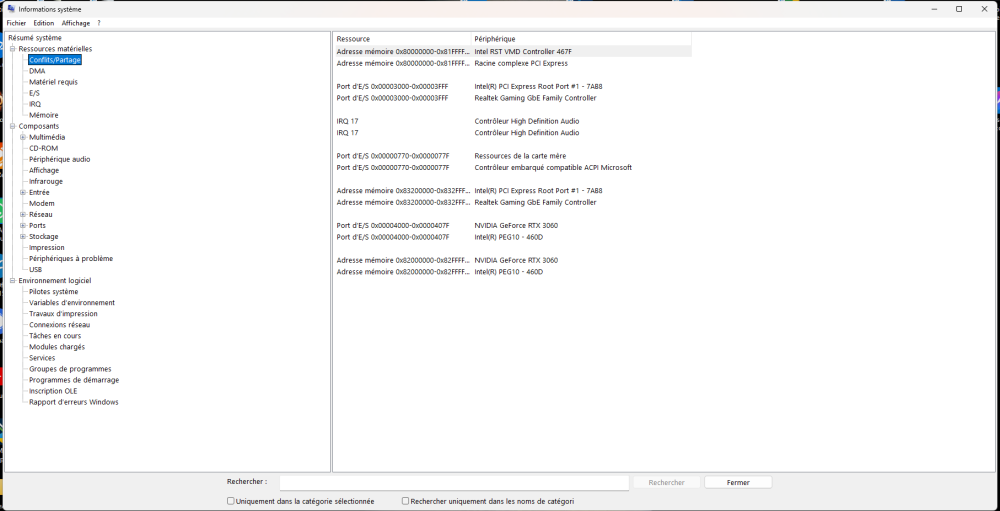Select the Connexions réseau tree item
This screenshot has height=511, width=1000.
point(59,325)
